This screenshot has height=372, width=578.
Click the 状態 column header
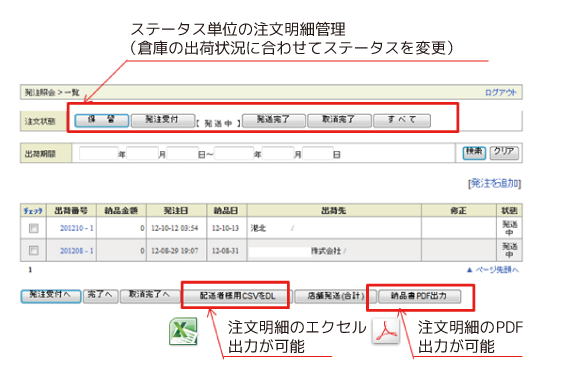(x=509, y=211)
